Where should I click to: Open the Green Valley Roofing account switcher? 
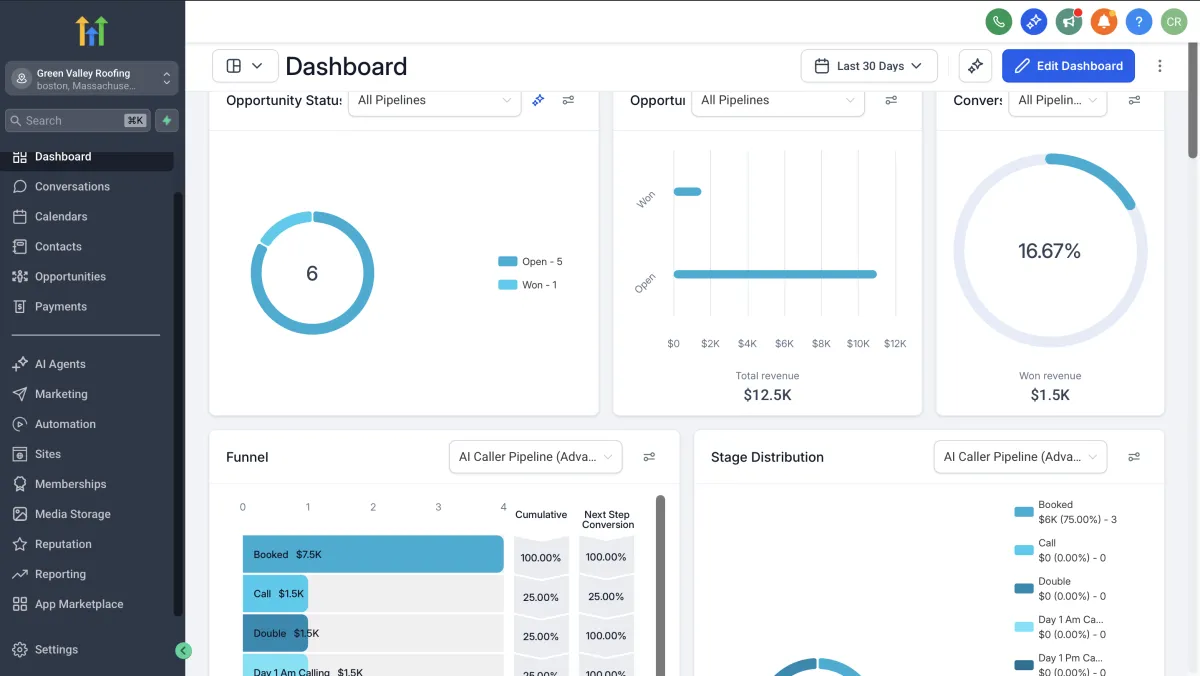point(91,78)
